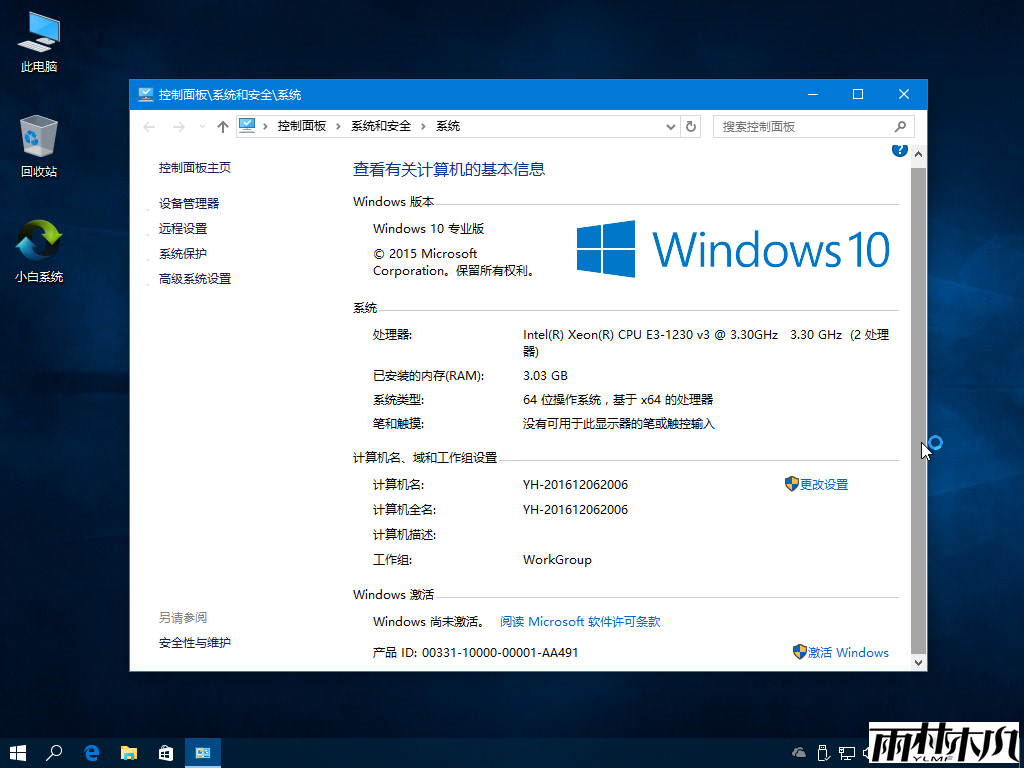Click the vertical scrollbar thumb
The width and height of the screenshot is (1024, 768).
point(918,410)
